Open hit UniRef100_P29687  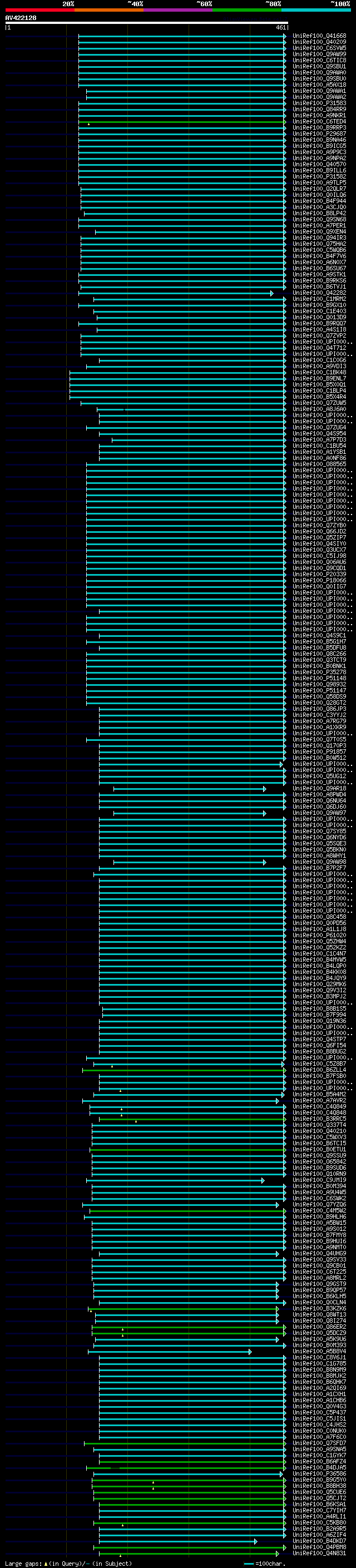(x=319, y=134)
